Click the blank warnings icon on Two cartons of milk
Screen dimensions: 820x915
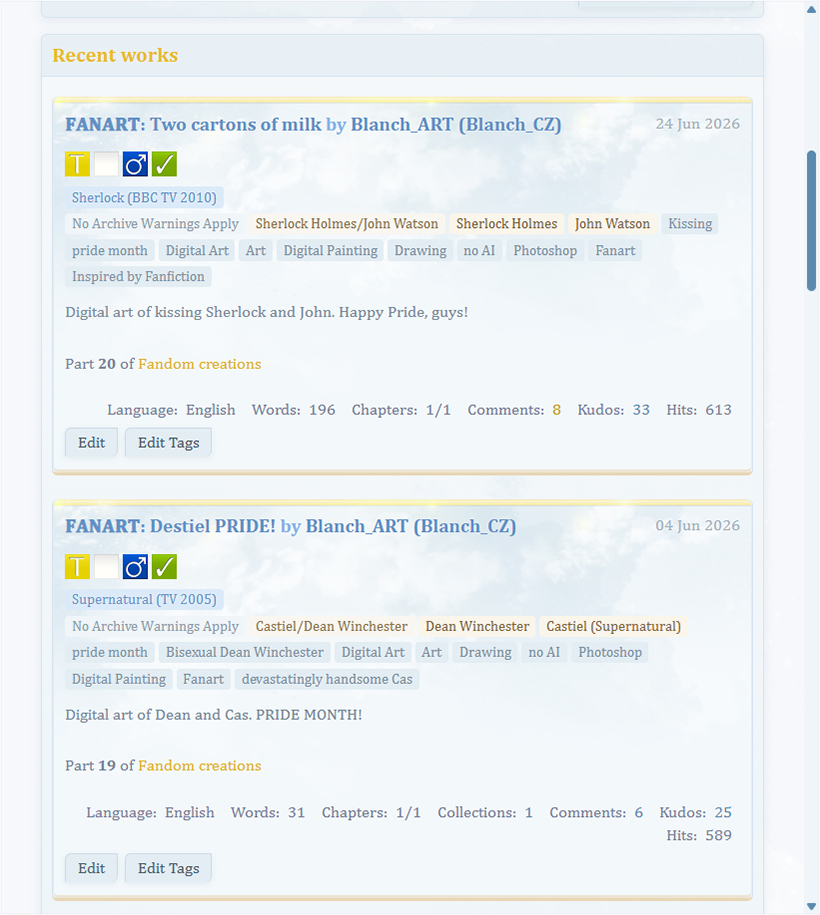pos(106,164)
